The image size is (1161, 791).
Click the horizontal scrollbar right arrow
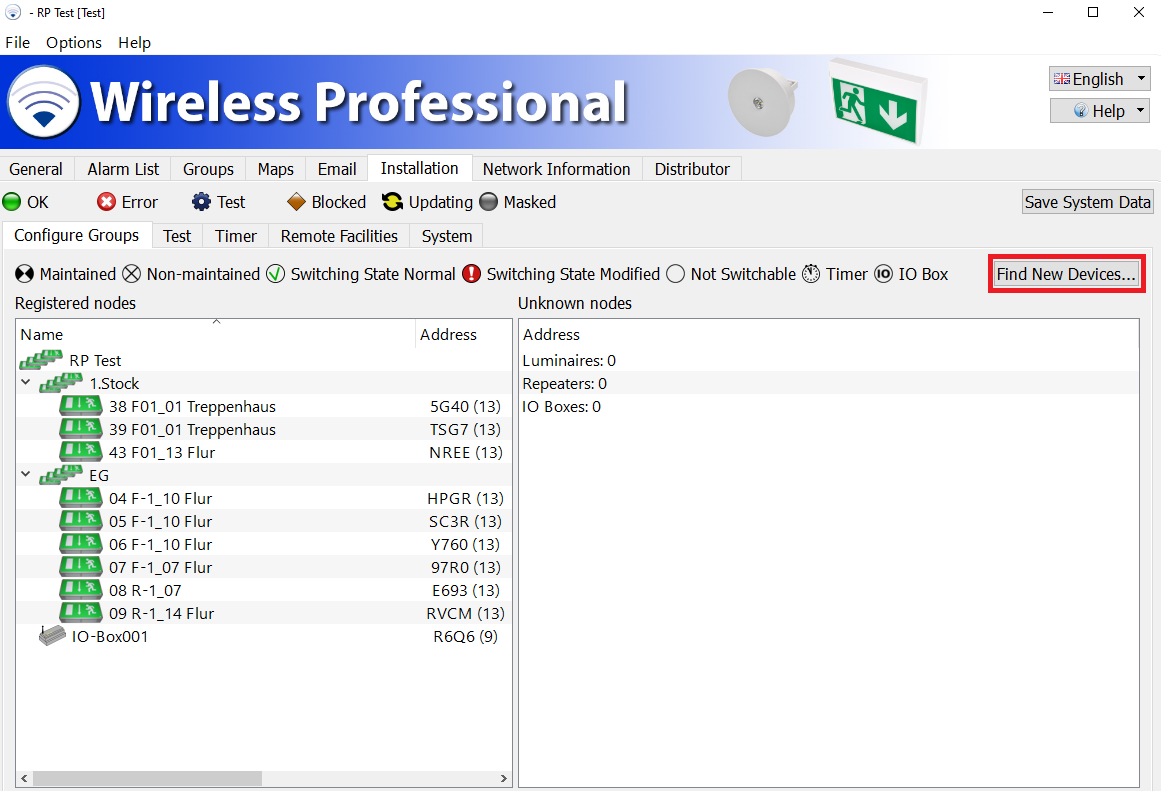(x=503, y=778)
